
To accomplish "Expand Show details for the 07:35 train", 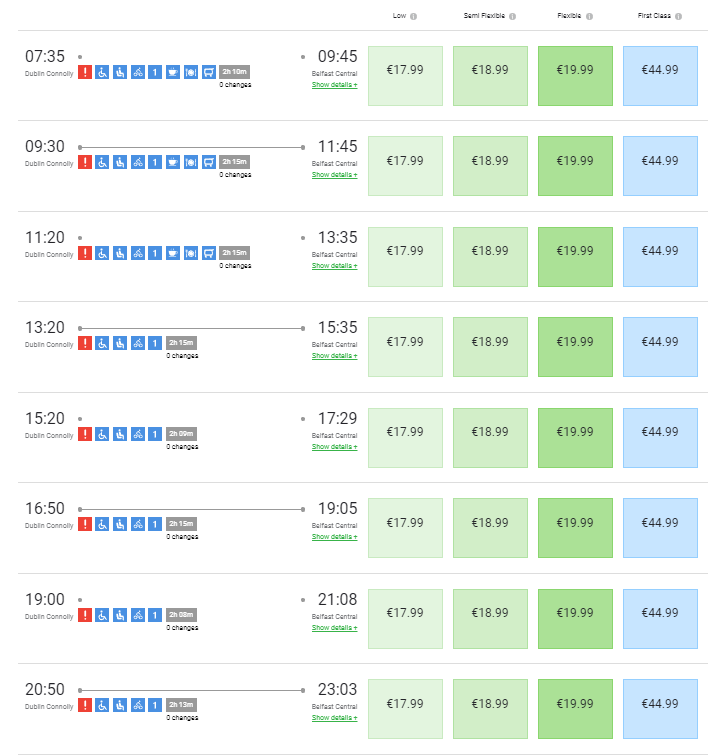I will (x=334, y=85).
